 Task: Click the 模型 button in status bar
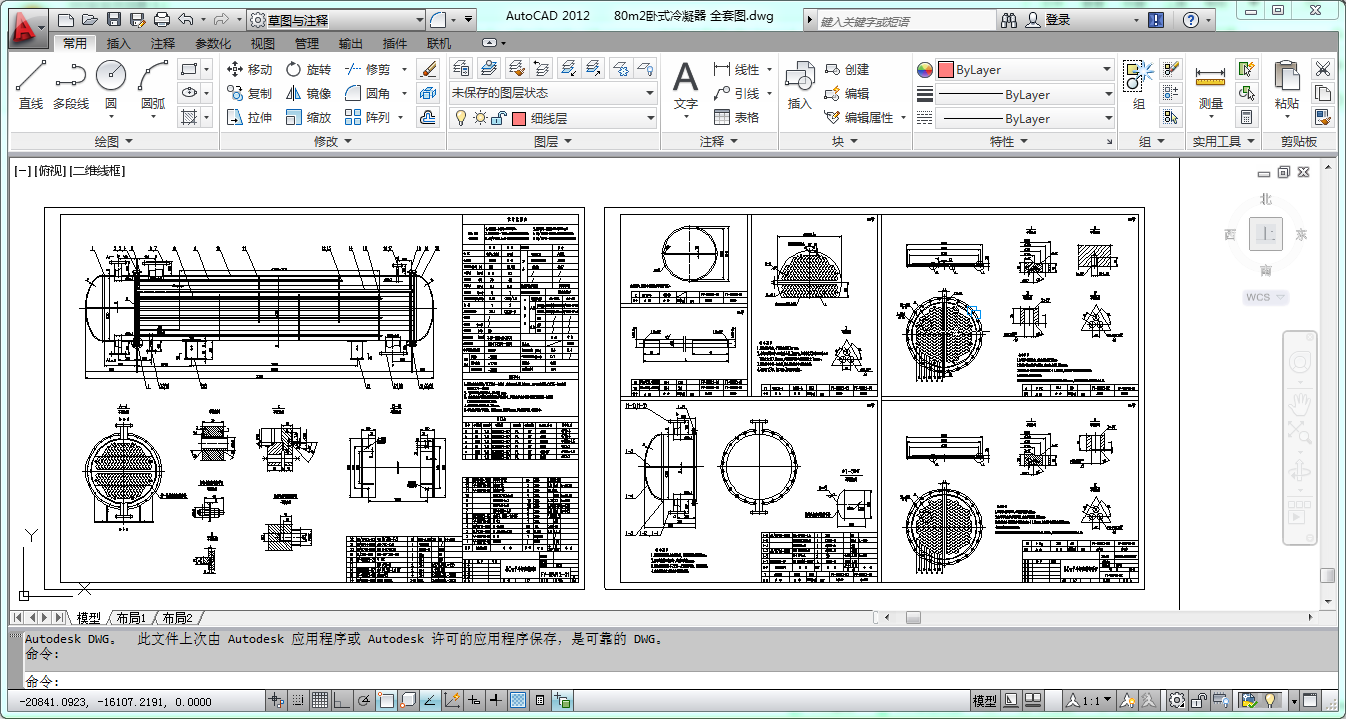[x=984, y=701]
